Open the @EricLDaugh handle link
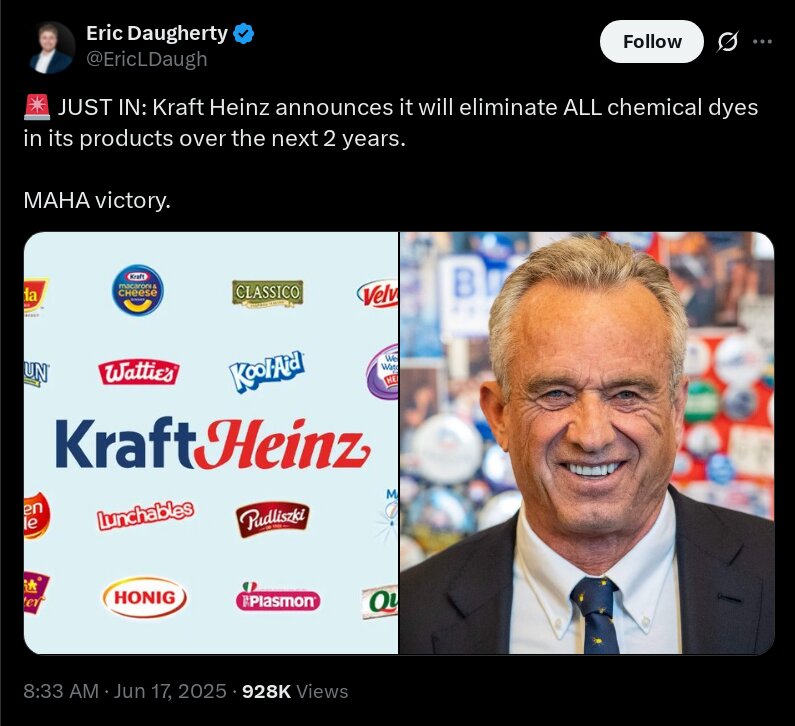Image resolution: width=795 pixels, height=726 pixels. [147, 59]
